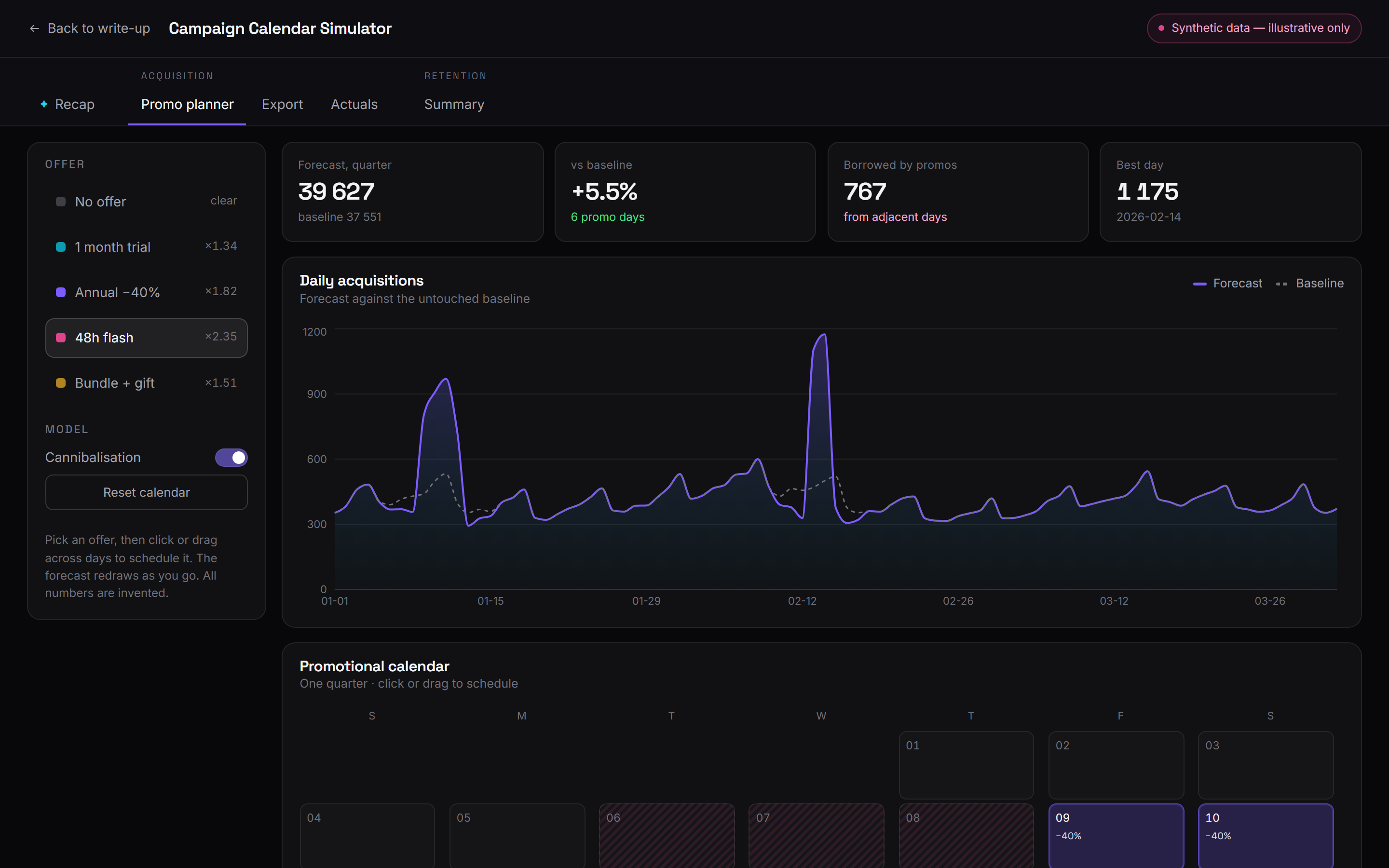Switch to the Actuals tab
The height and width of the screenshot is (868, 1389).
[354, 104]
